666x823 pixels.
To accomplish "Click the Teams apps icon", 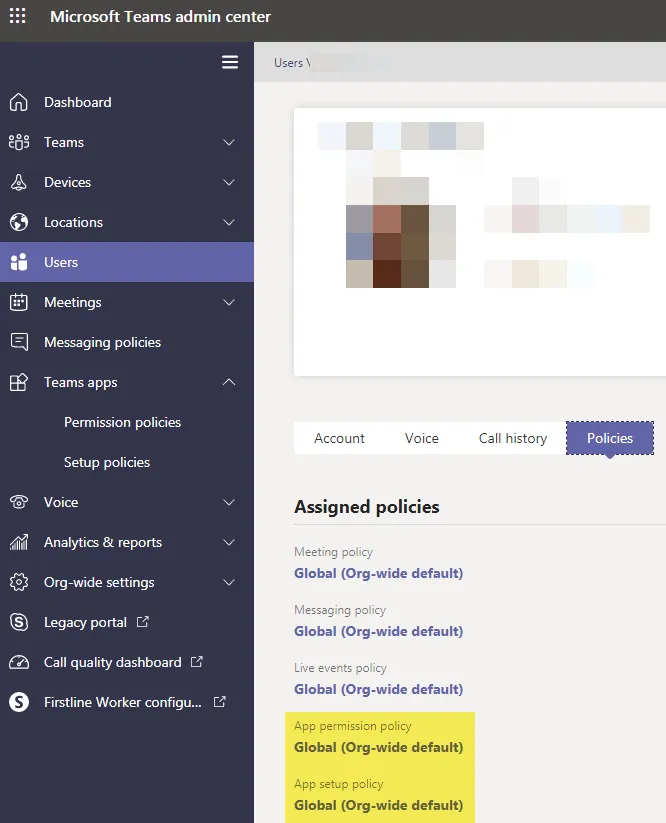I will [19, 382].
